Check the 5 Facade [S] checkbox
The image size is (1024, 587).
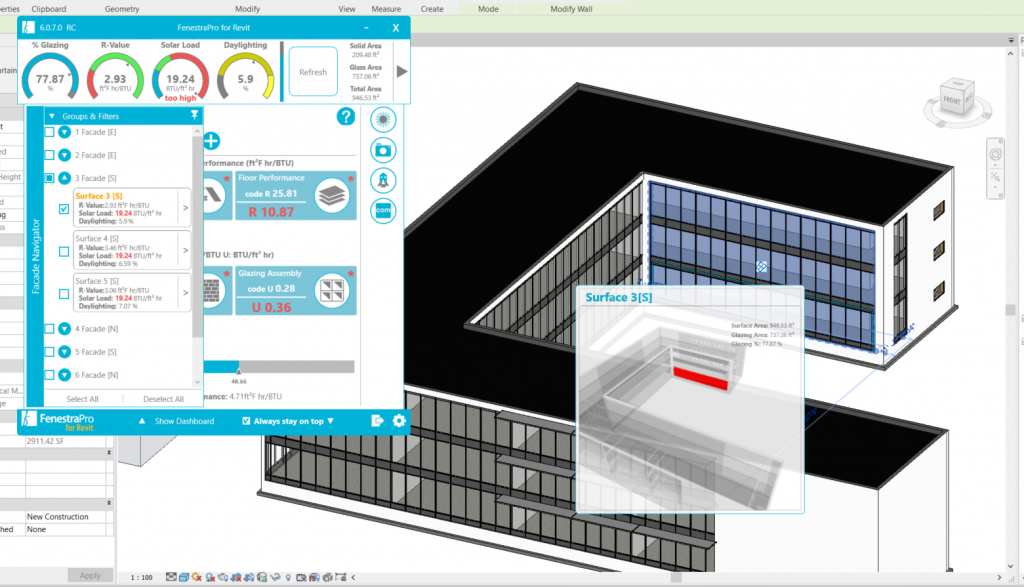pos(49,351)
